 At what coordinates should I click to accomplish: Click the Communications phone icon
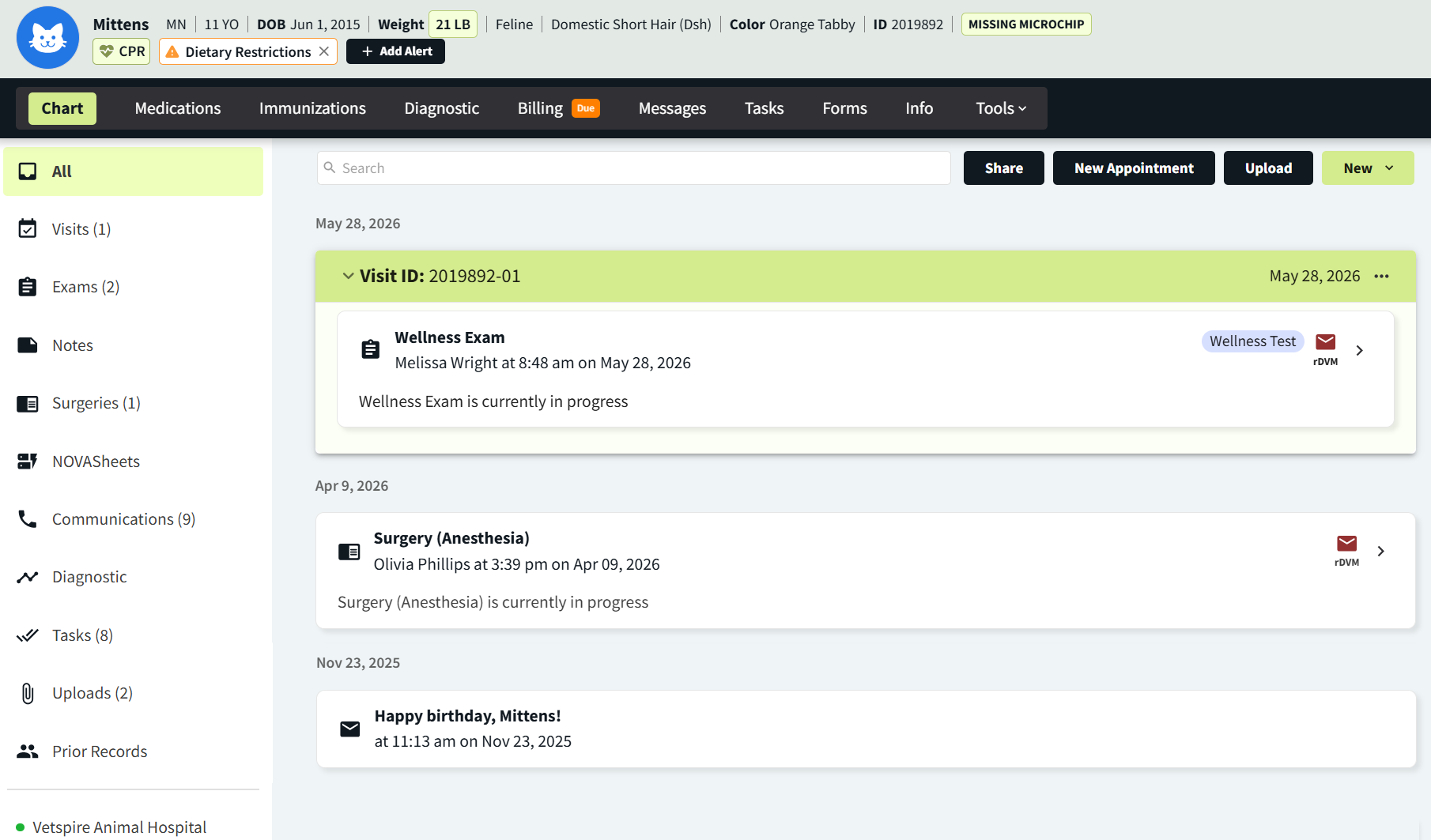pos(28,519)
